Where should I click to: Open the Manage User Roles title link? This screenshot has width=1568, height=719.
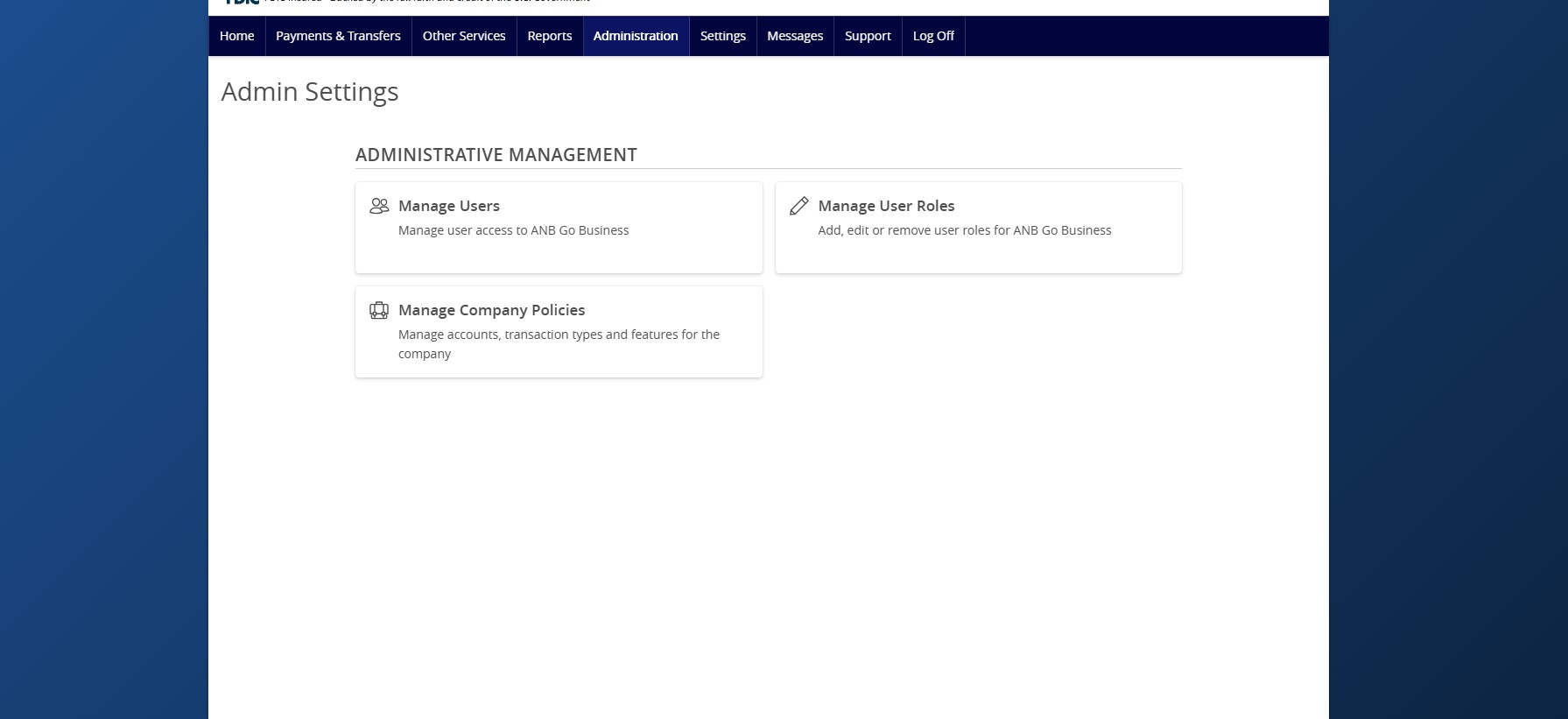886,206
